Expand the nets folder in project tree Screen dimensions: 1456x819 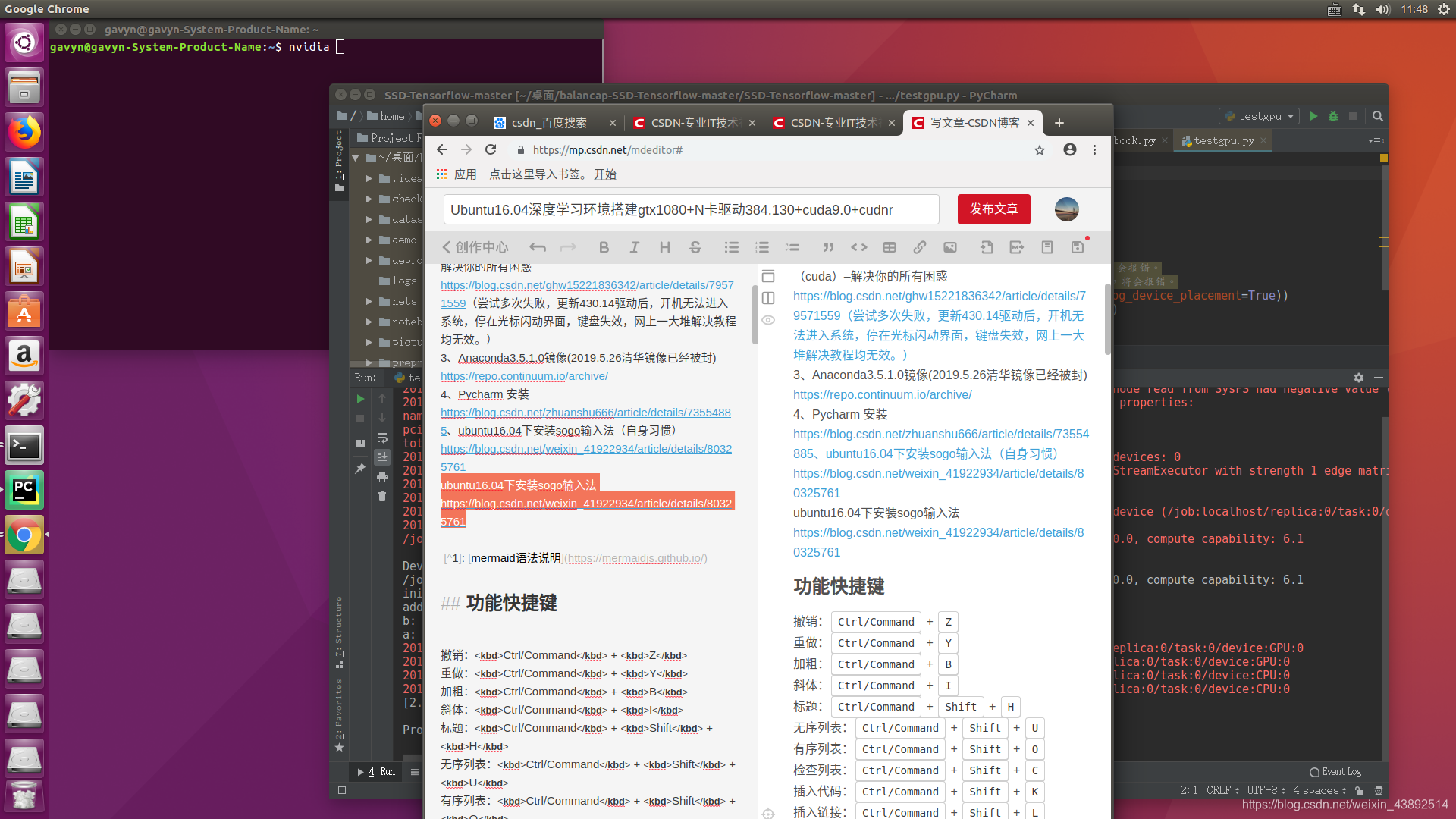point(369,302)
